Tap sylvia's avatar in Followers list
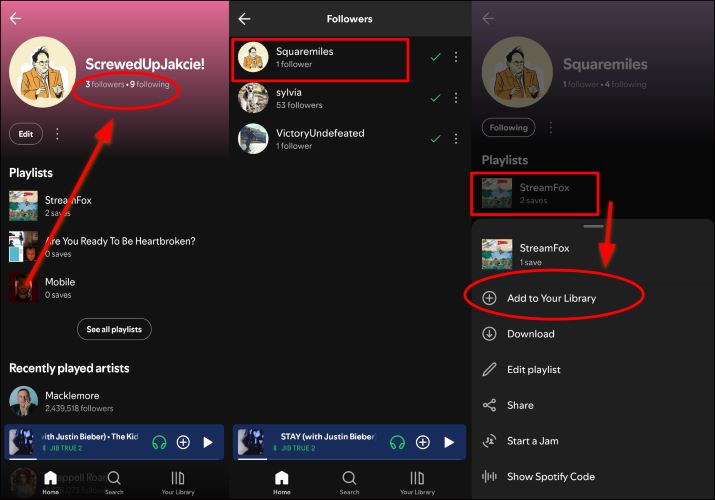 (x=253, y=98)
